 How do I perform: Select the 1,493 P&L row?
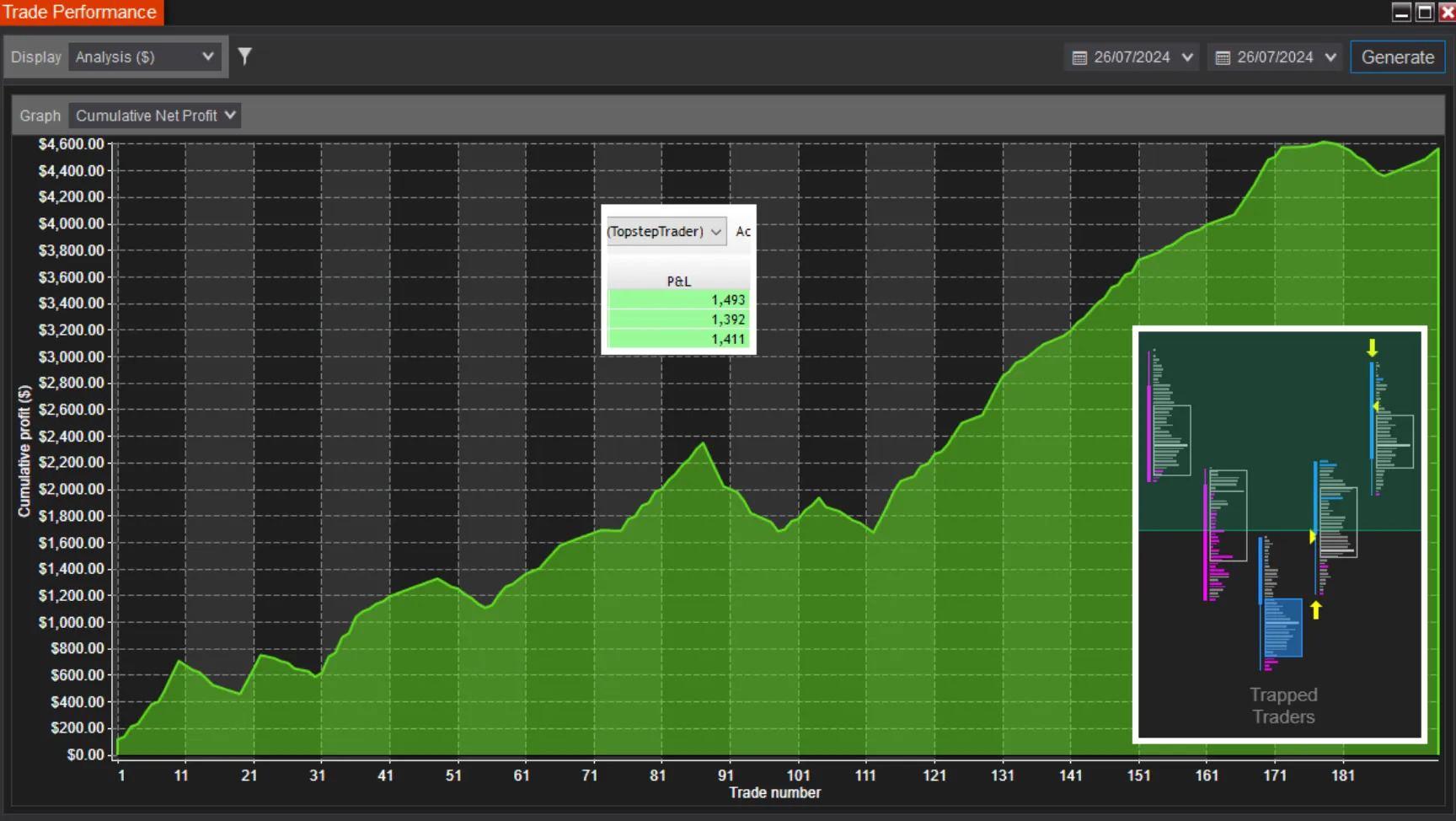(x=678, y=300)
